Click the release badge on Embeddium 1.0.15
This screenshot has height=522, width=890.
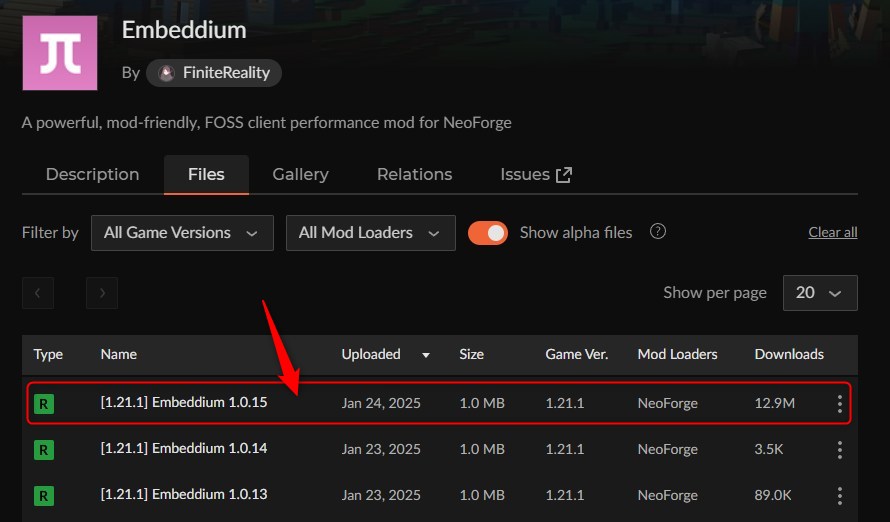pyautogui.click(x=44, y=404)
